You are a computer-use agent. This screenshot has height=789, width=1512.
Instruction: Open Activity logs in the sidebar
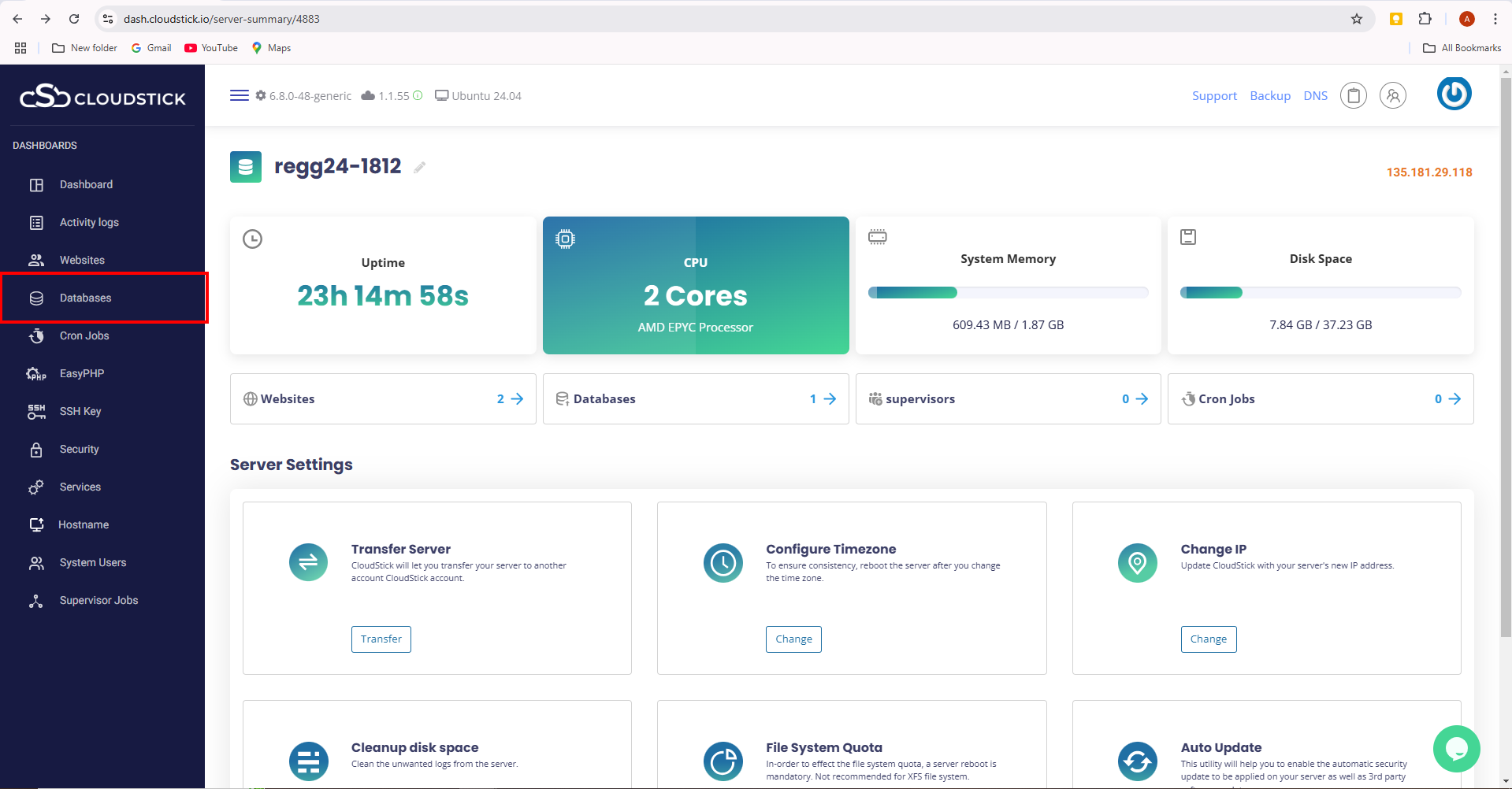89,222
